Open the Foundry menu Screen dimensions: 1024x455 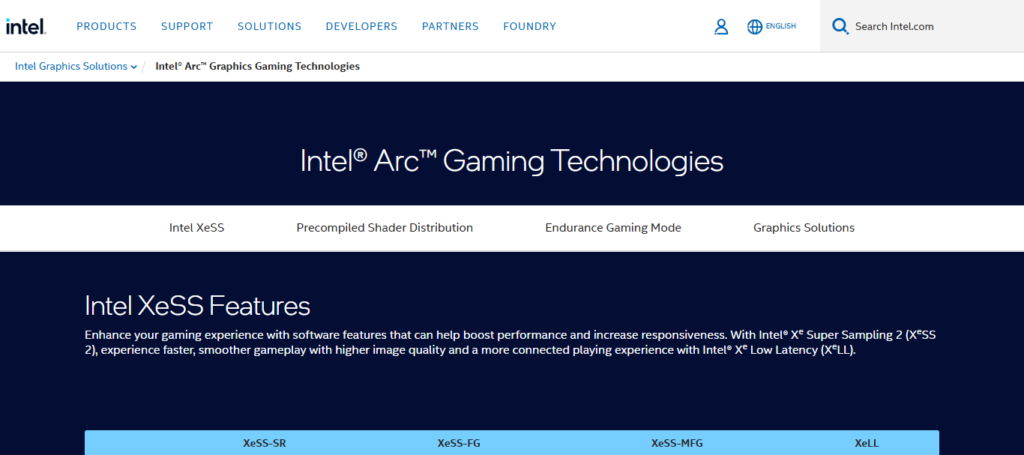click(x=530, y=27)
